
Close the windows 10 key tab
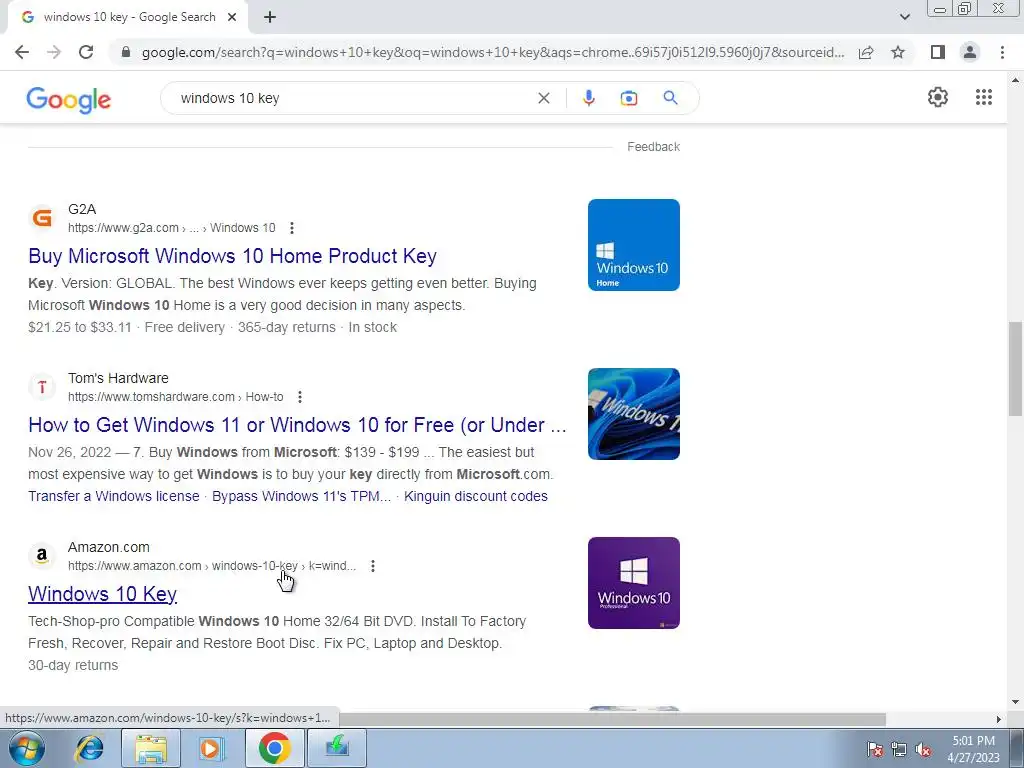pos(232,17)
